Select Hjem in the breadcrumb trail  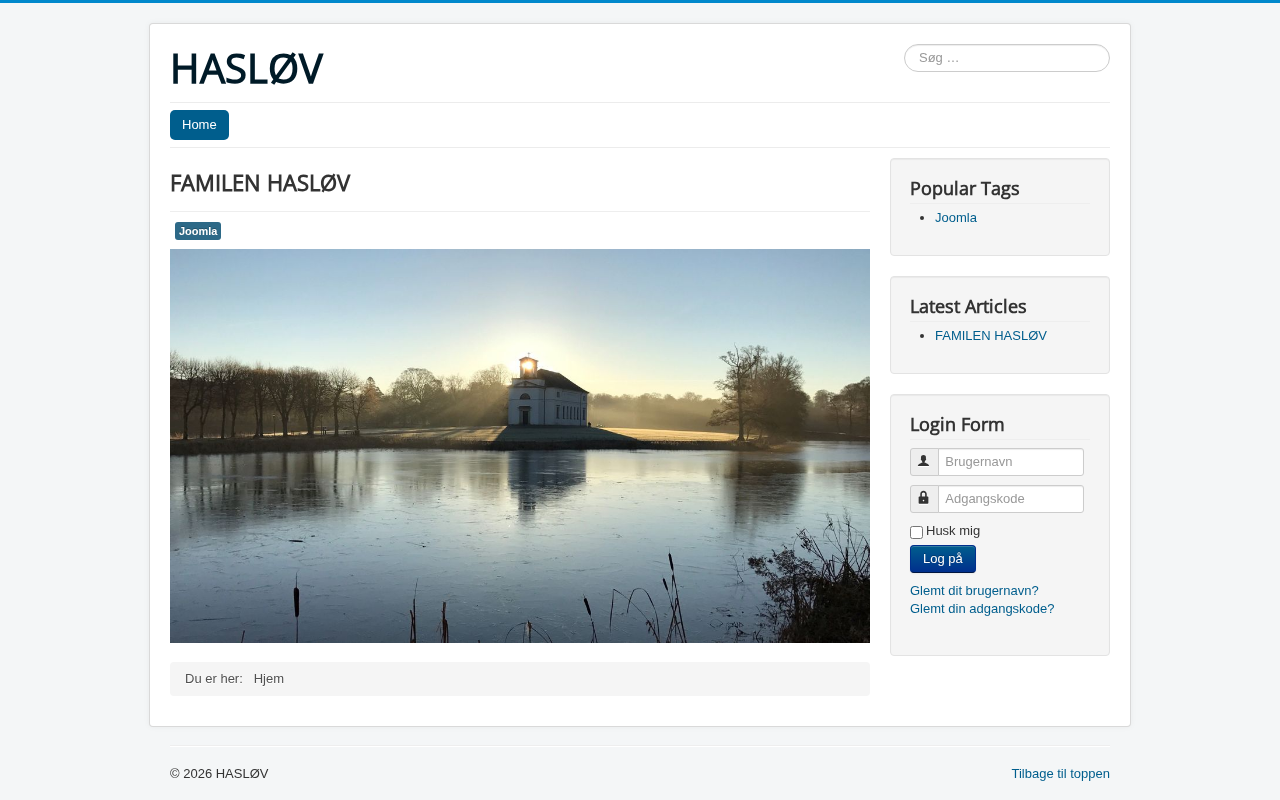[x=269, y=679]
